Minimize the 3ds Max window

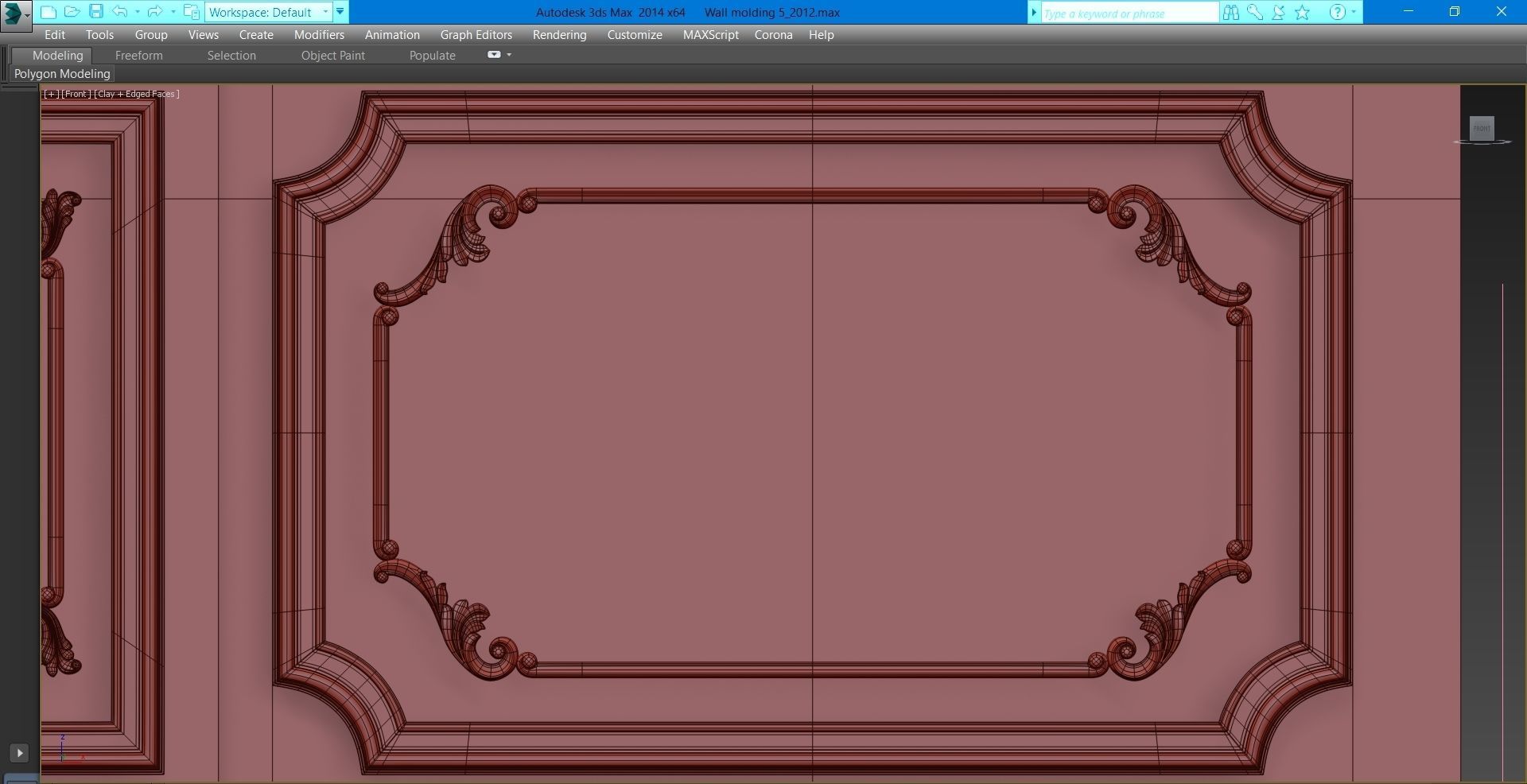pos(1408,11)
